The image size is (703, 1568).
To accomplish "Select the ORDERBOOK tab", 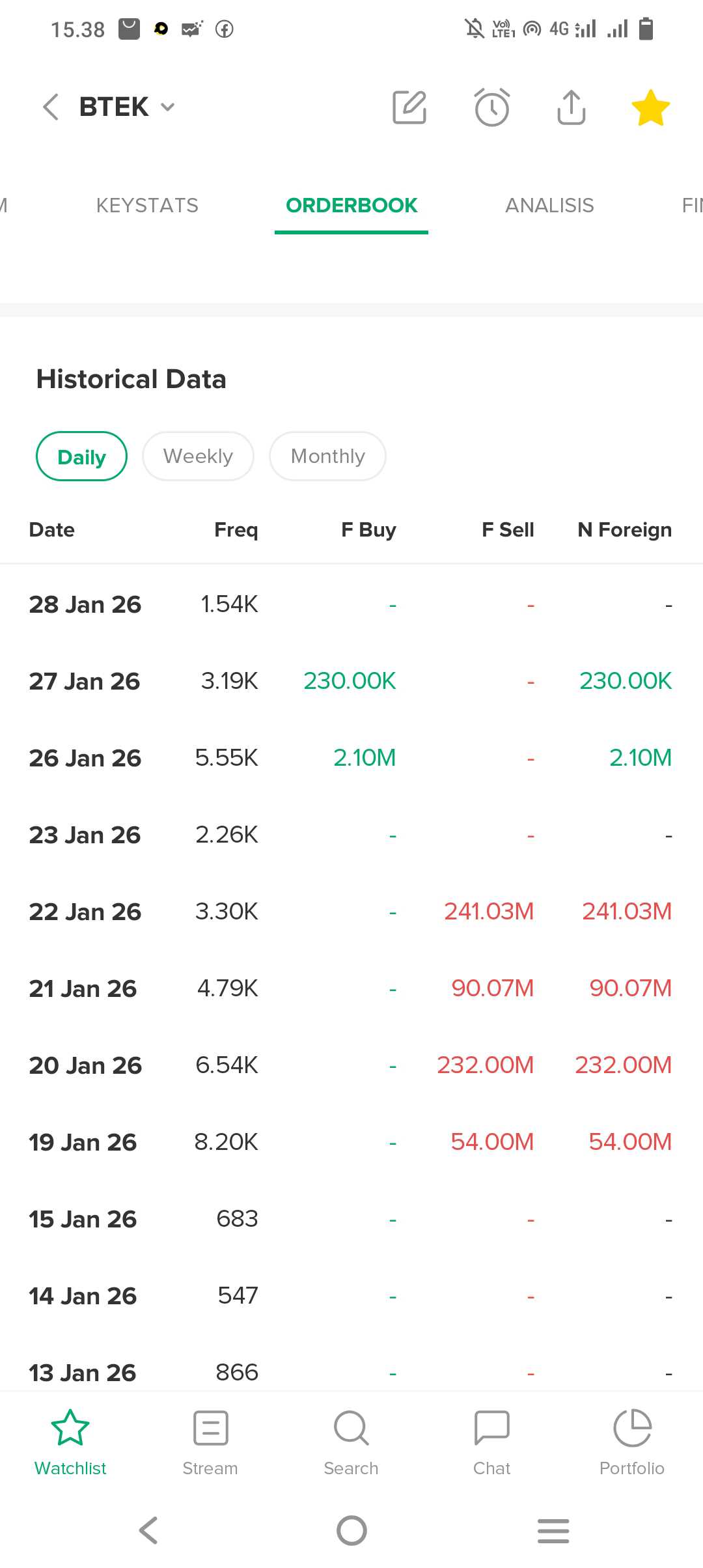I will (351, 206).
